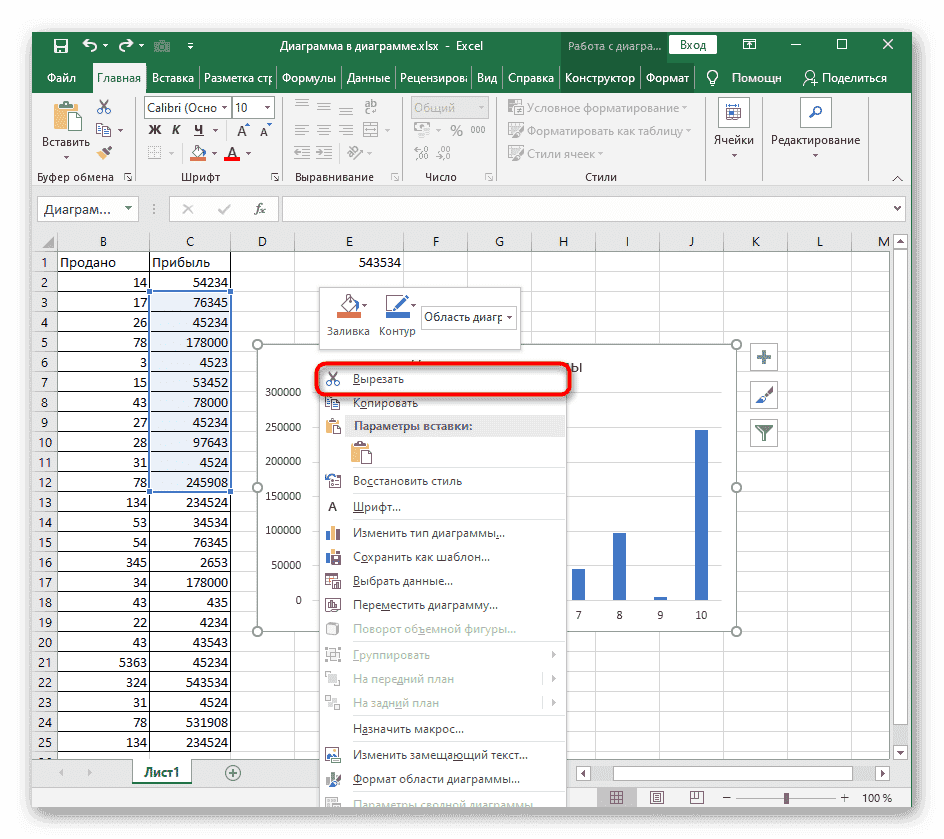
Task: Toggle italic К formatting
Action: click(177, 130)
